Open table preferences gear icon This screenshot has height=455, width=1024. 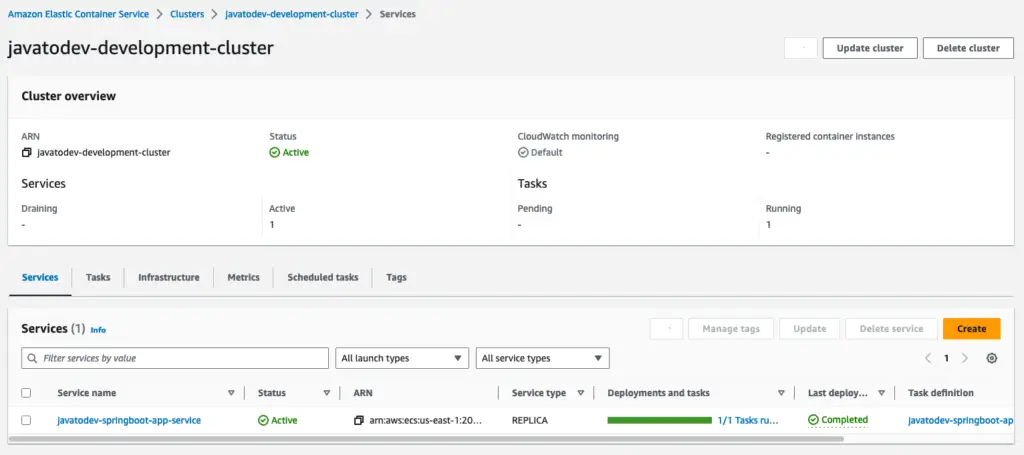point(991,358)
